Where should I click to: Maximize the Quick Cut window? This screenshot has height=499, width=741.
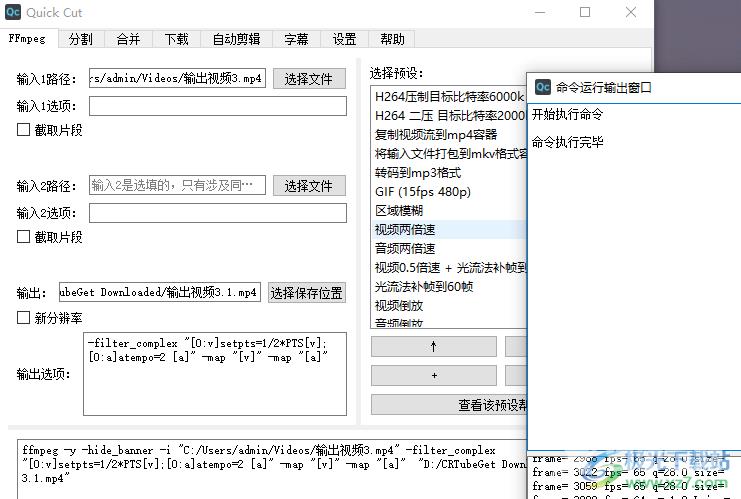(x=585, y=12)
